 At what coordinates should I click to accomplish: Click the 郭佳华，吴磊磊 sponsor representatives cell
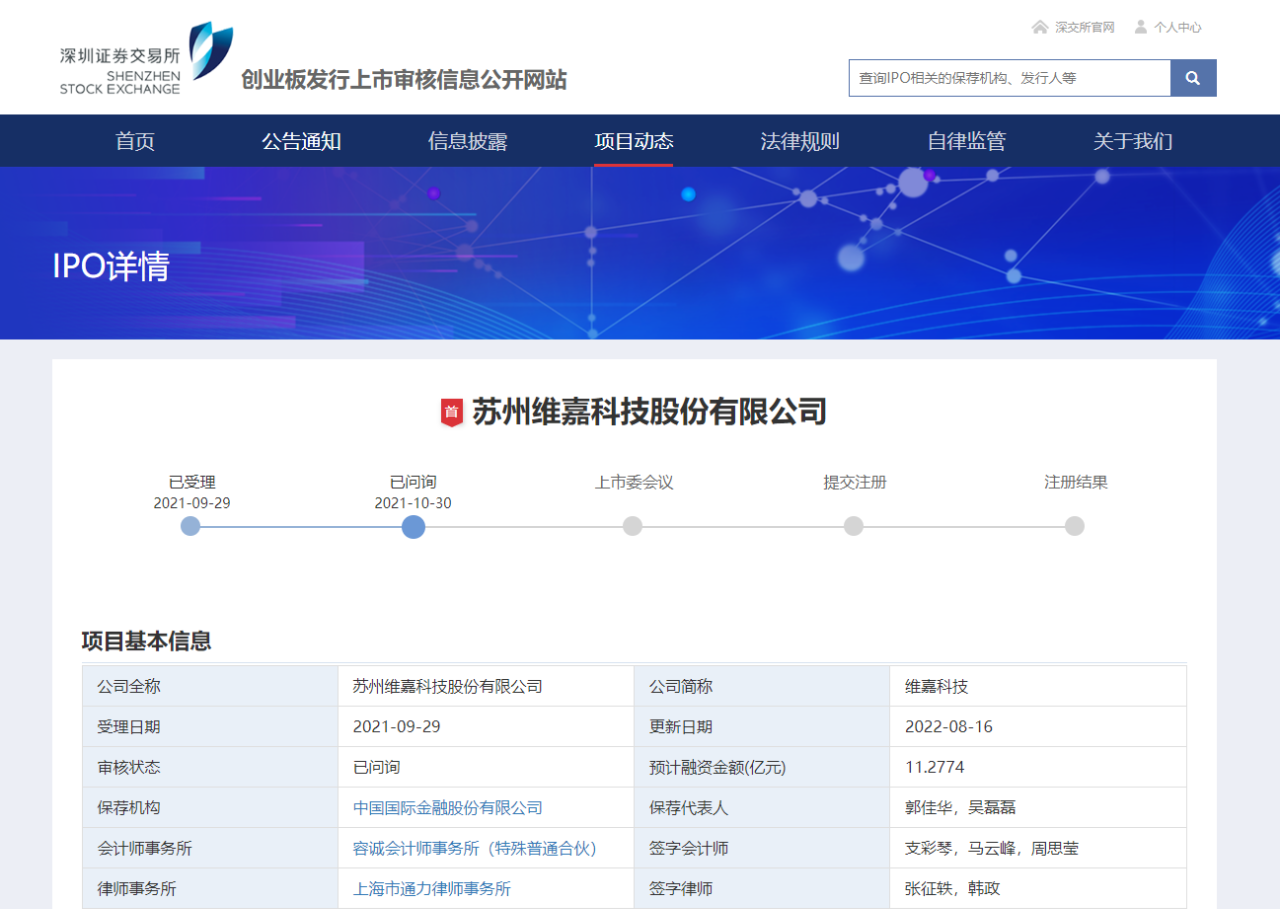[x=1038, y=808]
